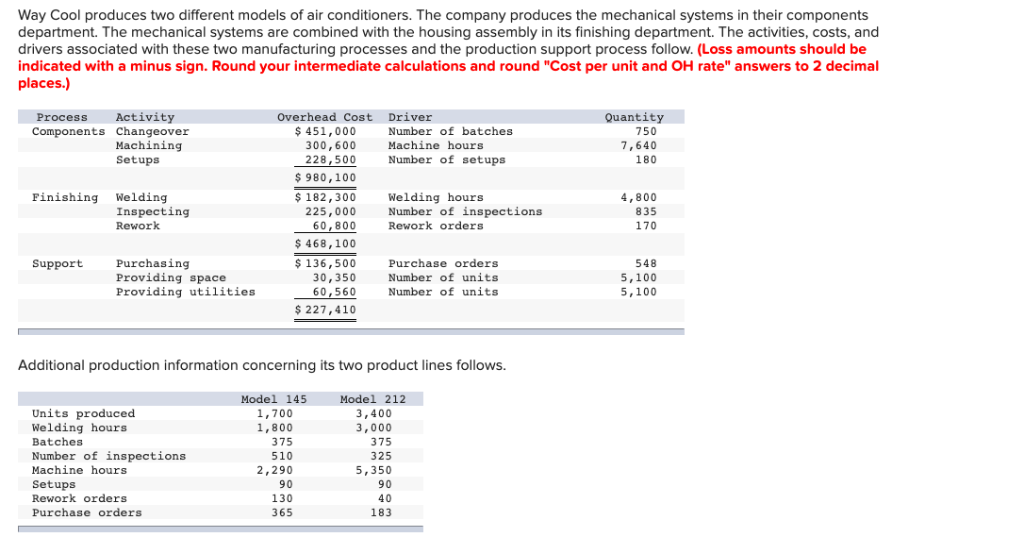Click Model 145 units produced 1,700
The image size is (1024, 537).
(275, 414)
